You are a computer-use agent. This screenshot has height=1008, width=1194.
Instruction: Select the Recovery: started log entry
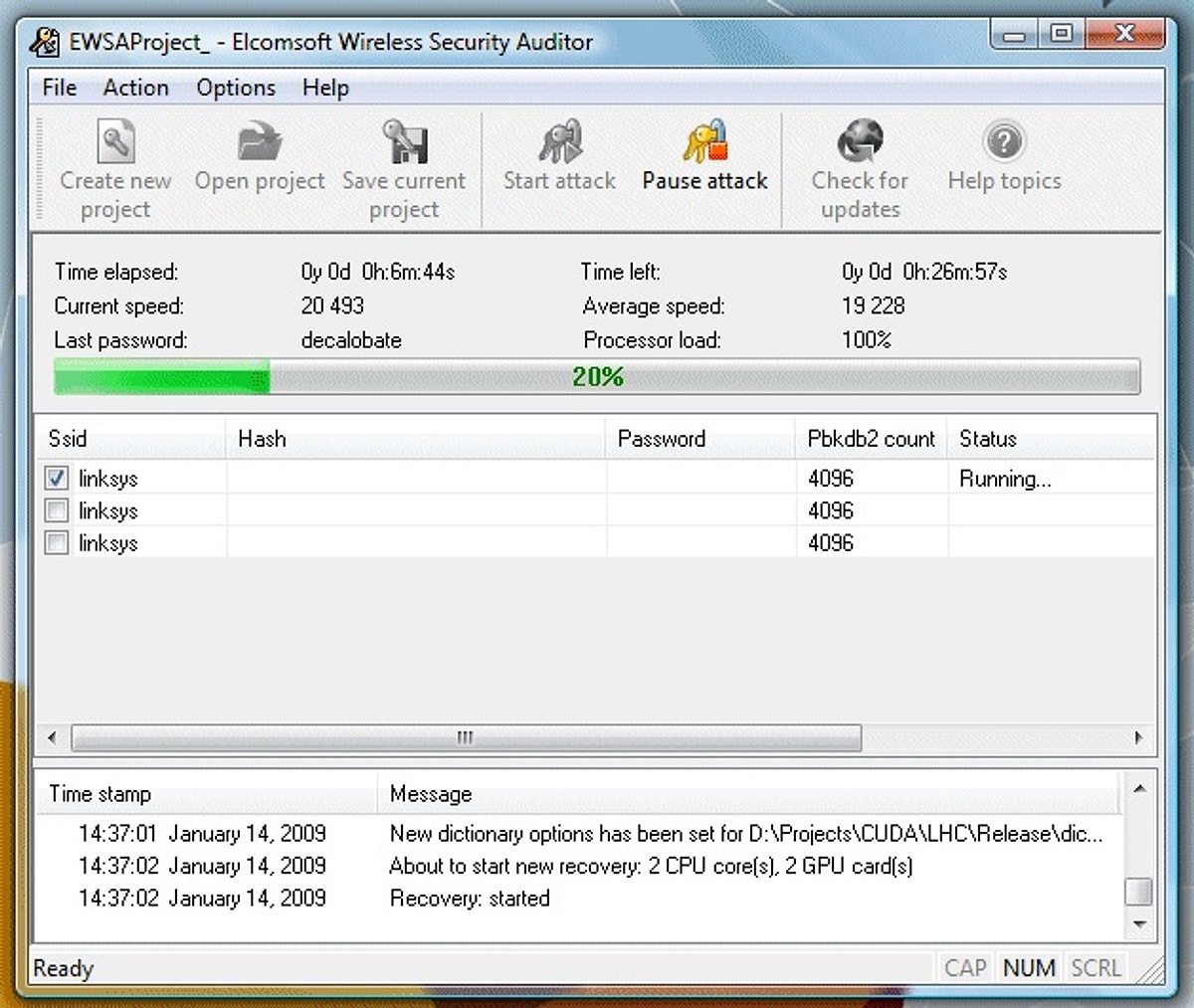tap(470, 899)
